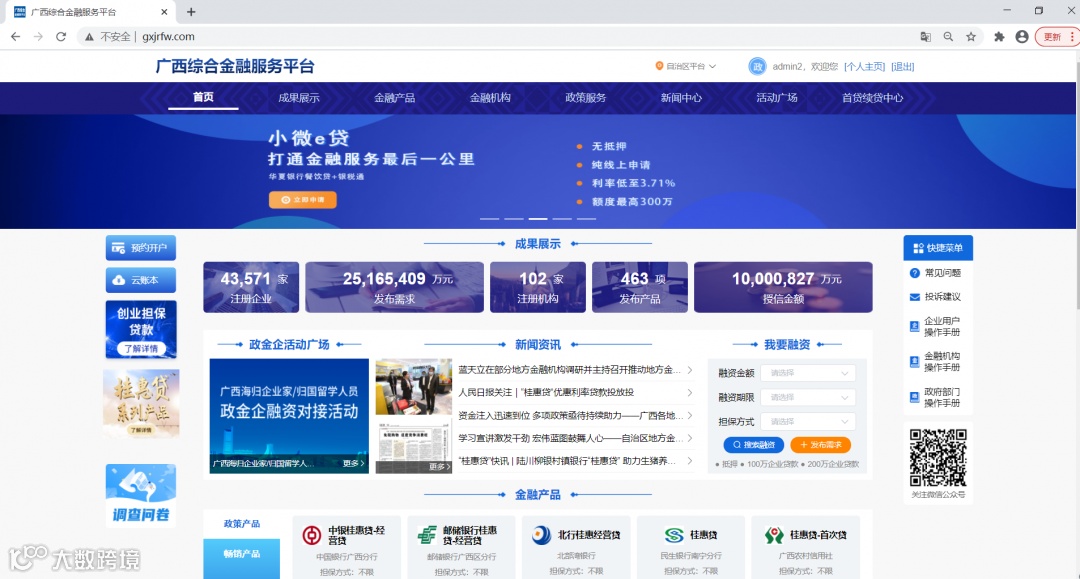The height and width of the screenshot is (579, 1080).
Task: Select the last banner carousel indicator
Action: click(586, 219)
